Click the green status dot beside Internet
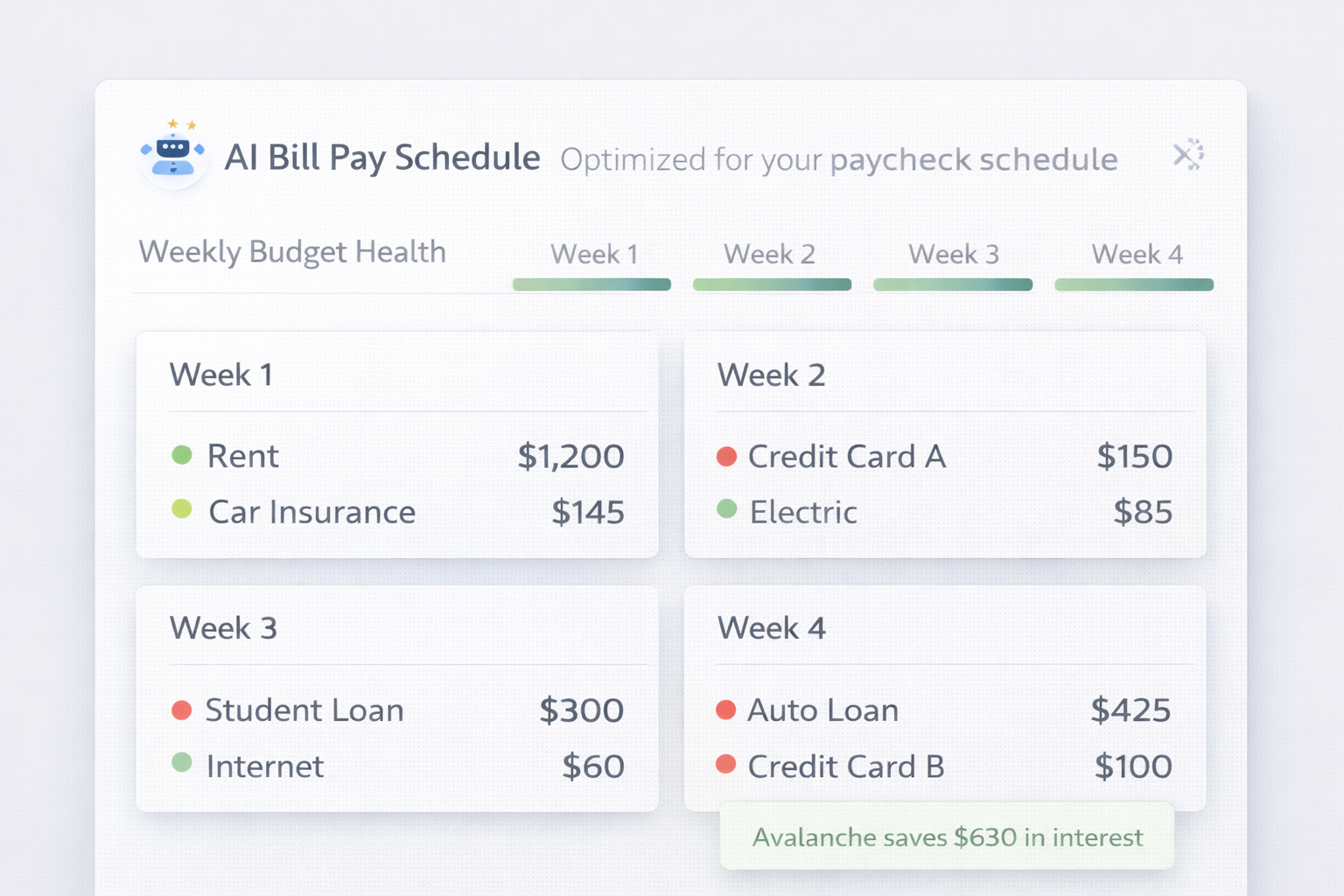This screenshot has height=896, width=1344. coord(183,765)
